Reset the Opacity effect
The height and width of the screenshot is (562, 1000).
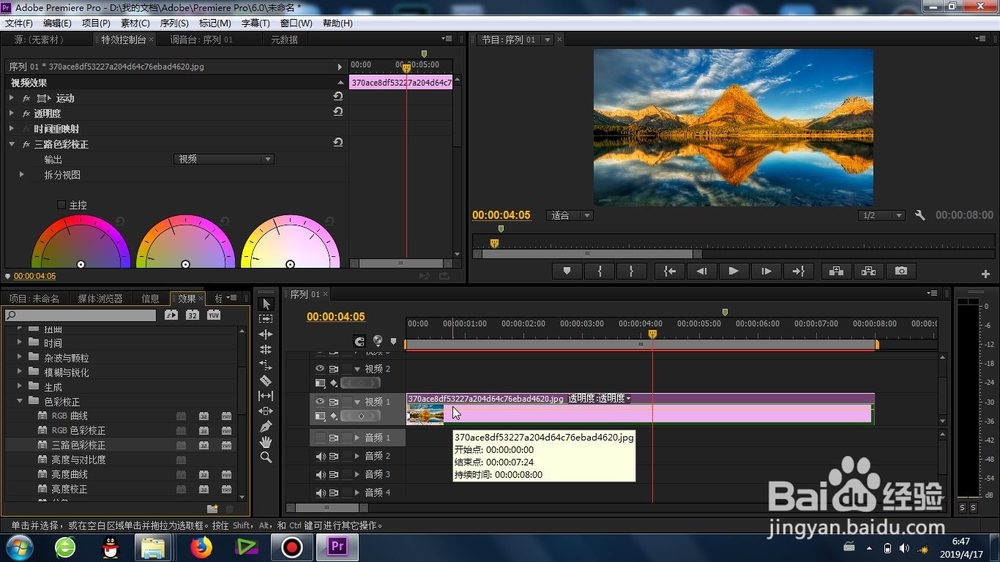pos(338,112)
